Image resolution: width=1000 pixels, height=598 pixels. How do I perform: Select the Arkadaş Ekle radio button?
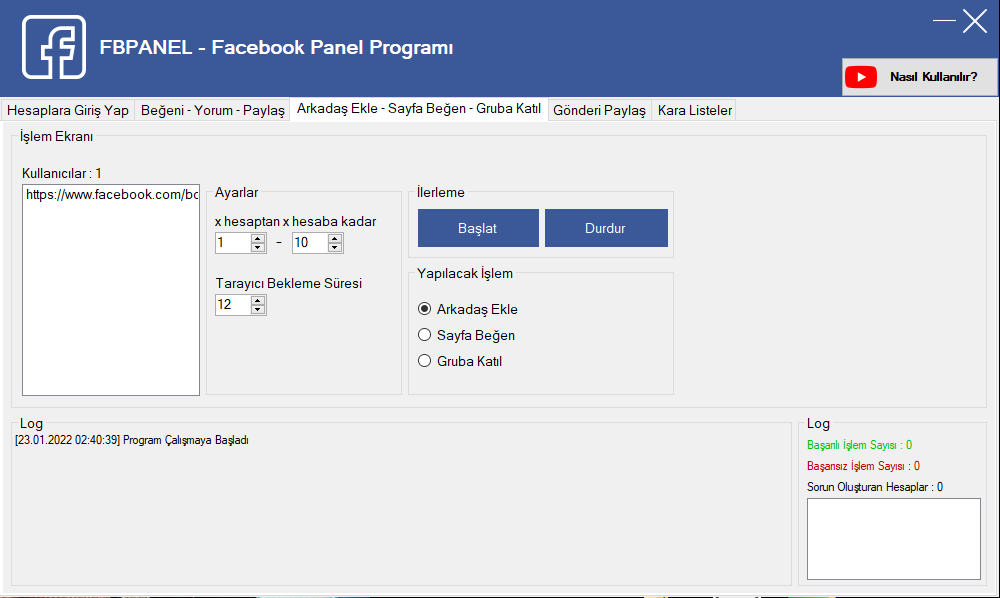(x=425, y=309)
